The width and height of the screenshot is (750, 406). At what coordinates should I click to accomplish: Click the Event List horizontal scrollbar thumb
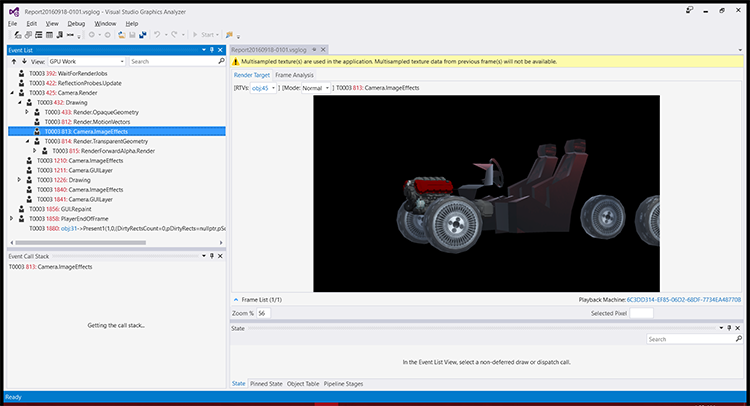[x=81, y=242]
